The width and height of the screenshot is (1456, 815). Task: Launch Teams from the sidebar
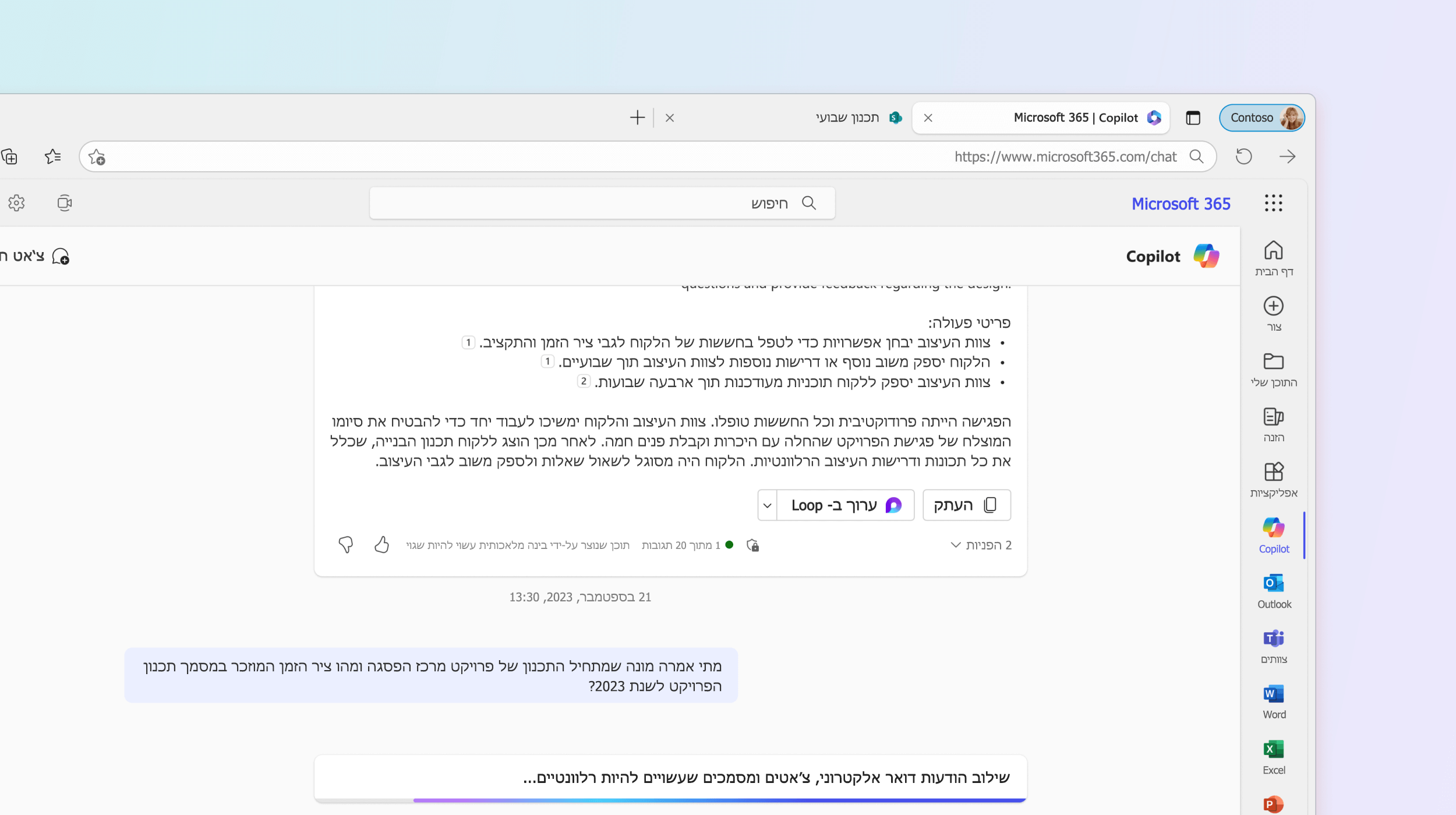point(1273,646)
